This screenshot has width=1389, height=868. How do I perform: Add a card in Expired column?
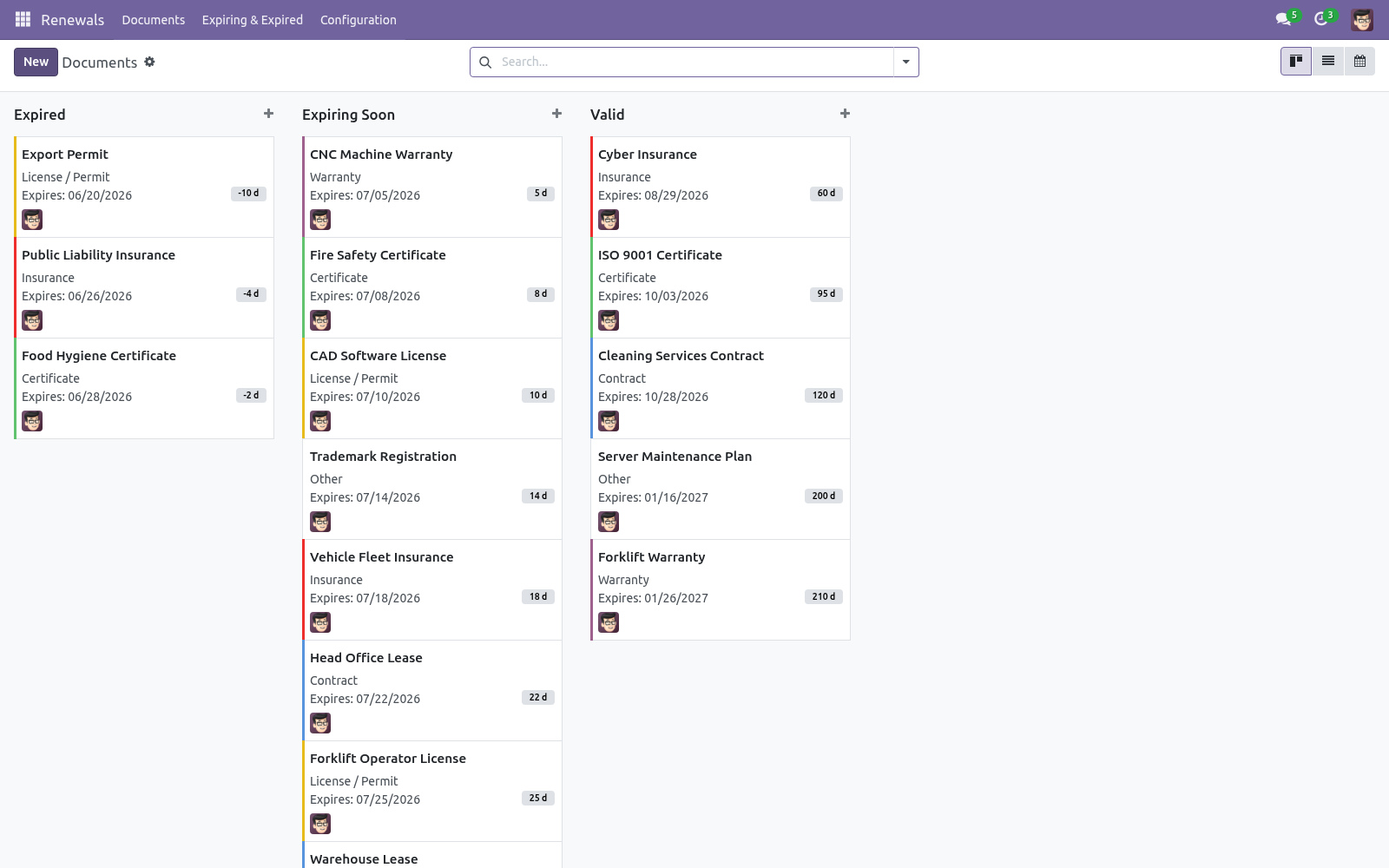268,114
